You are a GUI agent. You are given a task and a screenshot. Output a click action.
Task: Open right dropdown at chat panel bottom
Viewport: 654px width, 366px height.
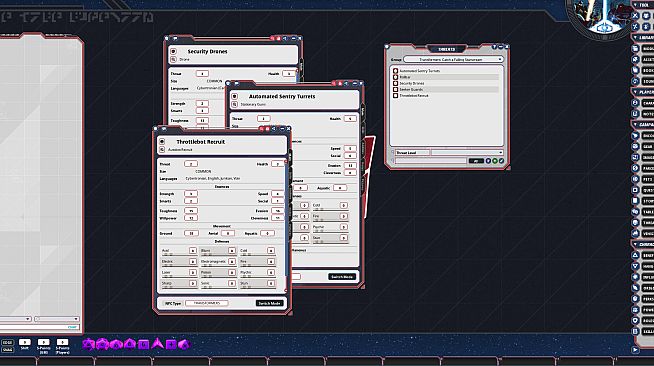(56, 319)
